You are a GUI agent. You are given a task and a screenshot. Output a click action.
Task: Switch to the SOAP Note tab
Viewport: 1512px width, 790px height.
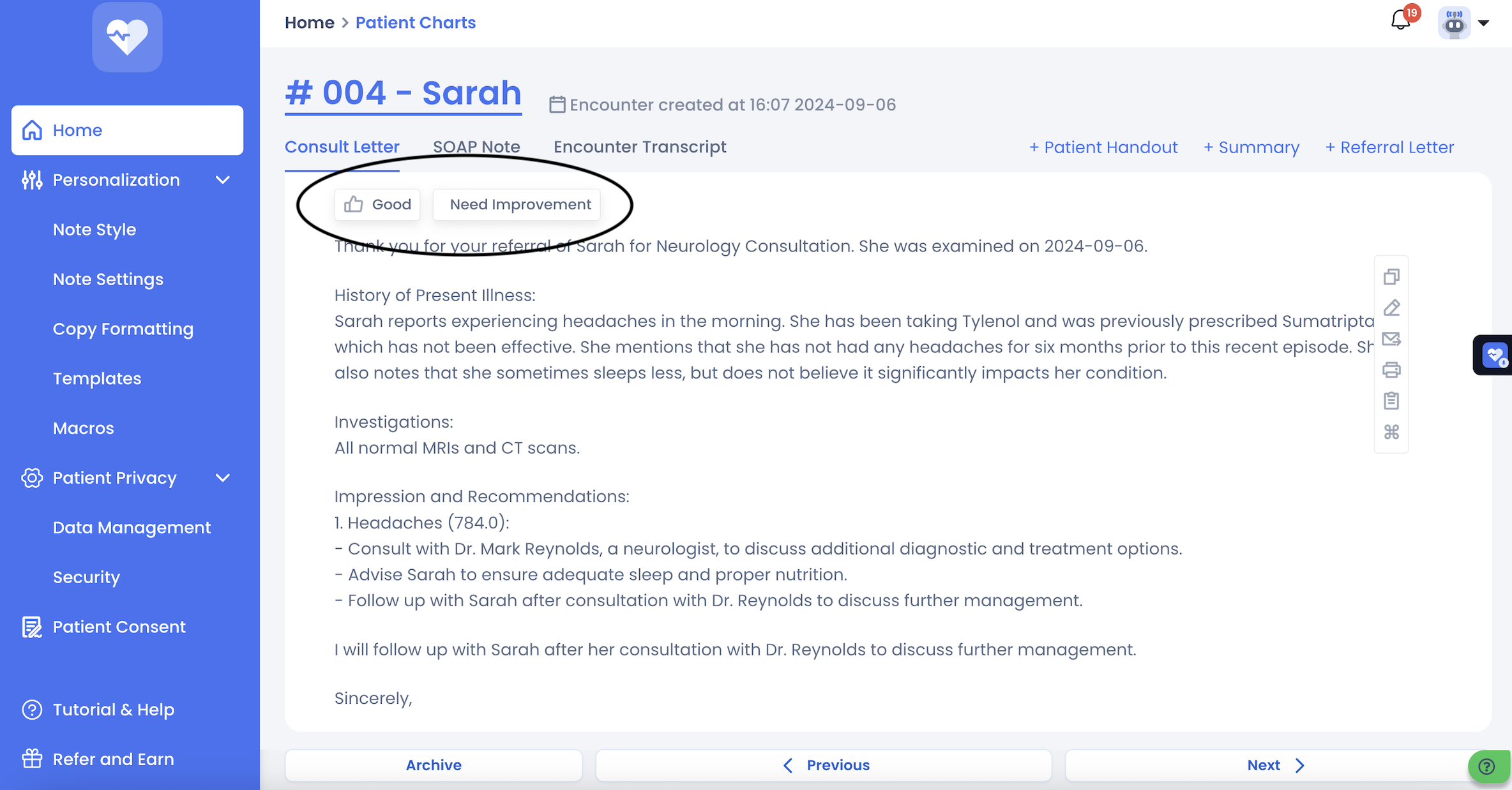click(x=476, y=147)
